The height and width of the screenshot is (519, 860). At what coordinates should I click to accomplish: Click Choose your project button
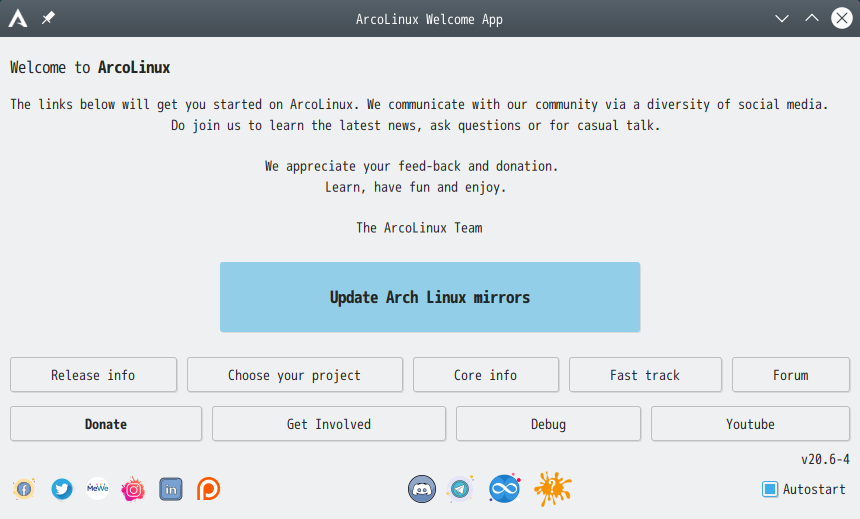tap(295, 375)
